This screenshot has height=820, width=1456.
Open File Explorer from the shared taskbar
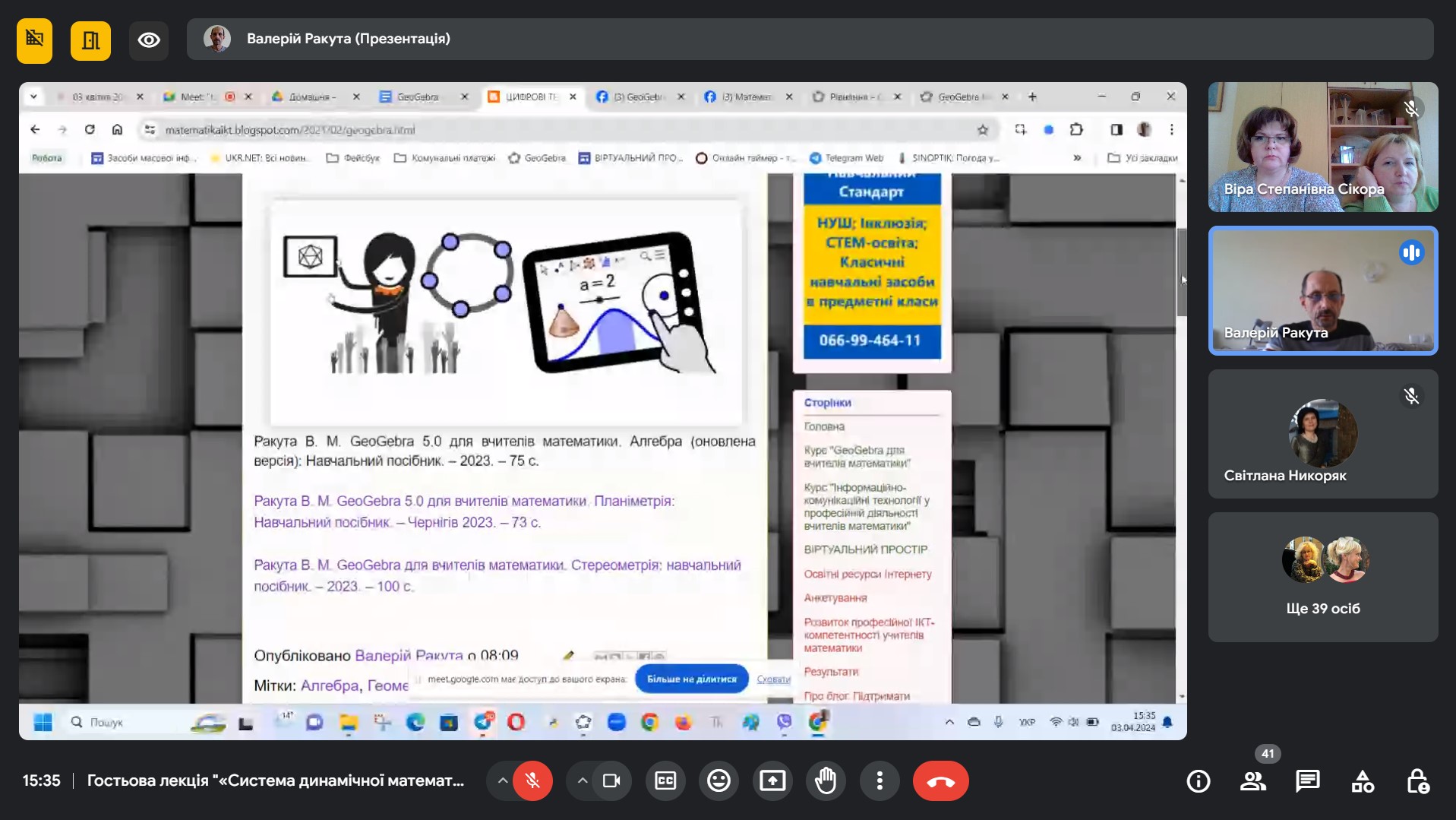349,722
